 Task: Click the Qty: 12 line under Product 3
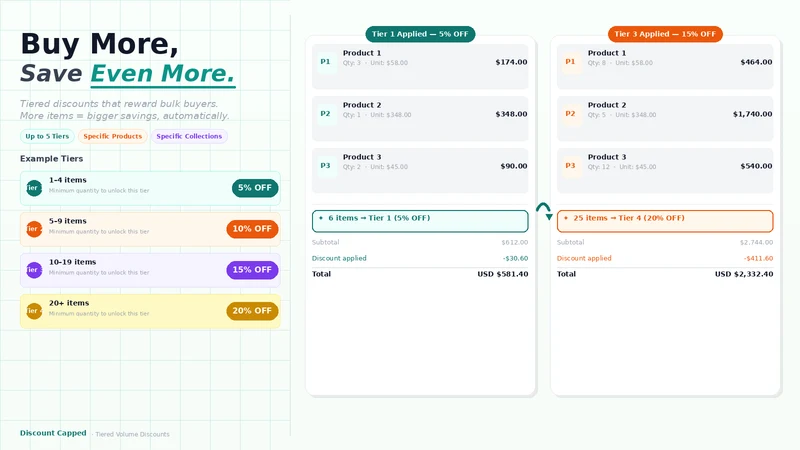tap(622, 167)
